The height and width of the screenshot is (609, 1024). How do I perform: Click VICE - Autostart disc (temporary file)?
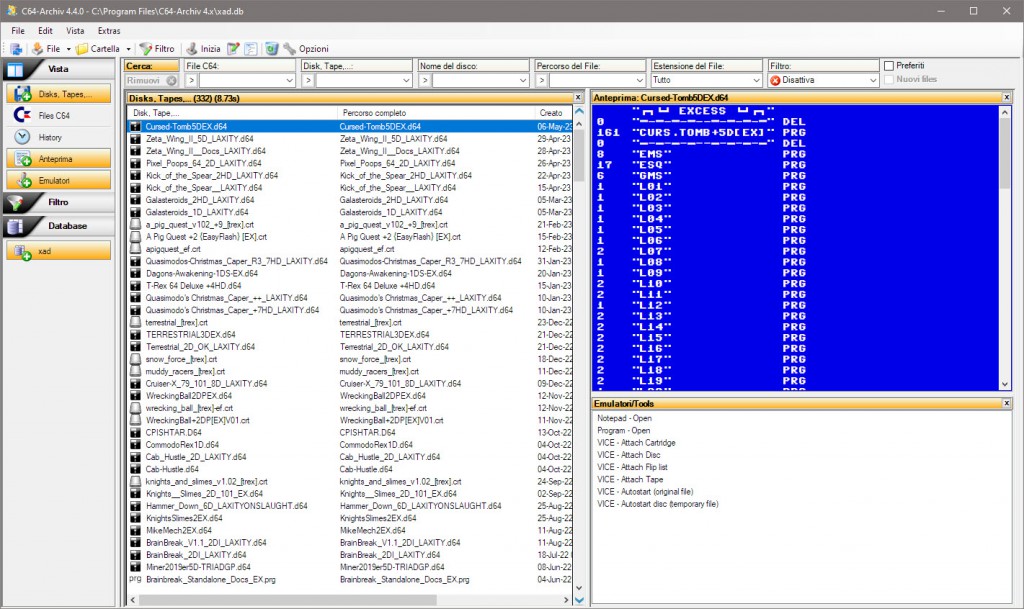(x=658, y=504)
